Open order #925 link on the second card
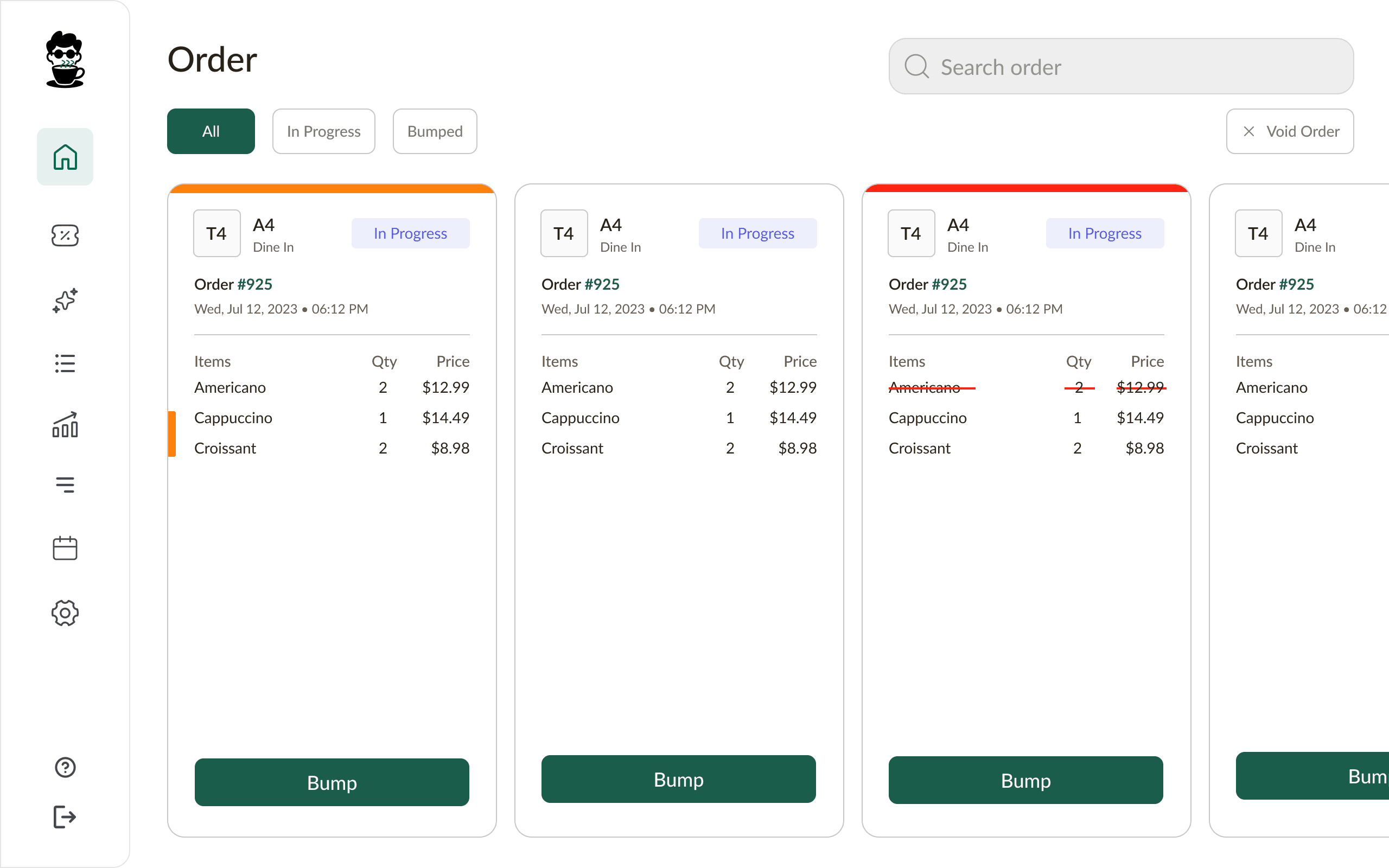The width and height of the screenshot is (1389, 868). (x=601, y=284)
